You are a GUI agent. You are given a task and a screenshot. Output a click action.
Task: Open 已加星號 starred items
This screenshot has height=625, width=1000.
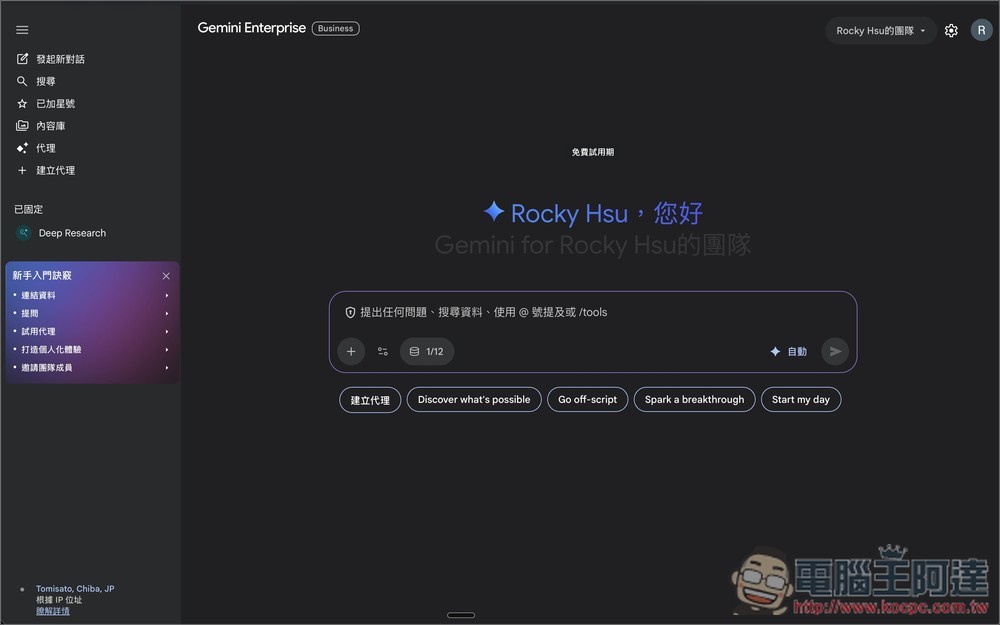22,103
